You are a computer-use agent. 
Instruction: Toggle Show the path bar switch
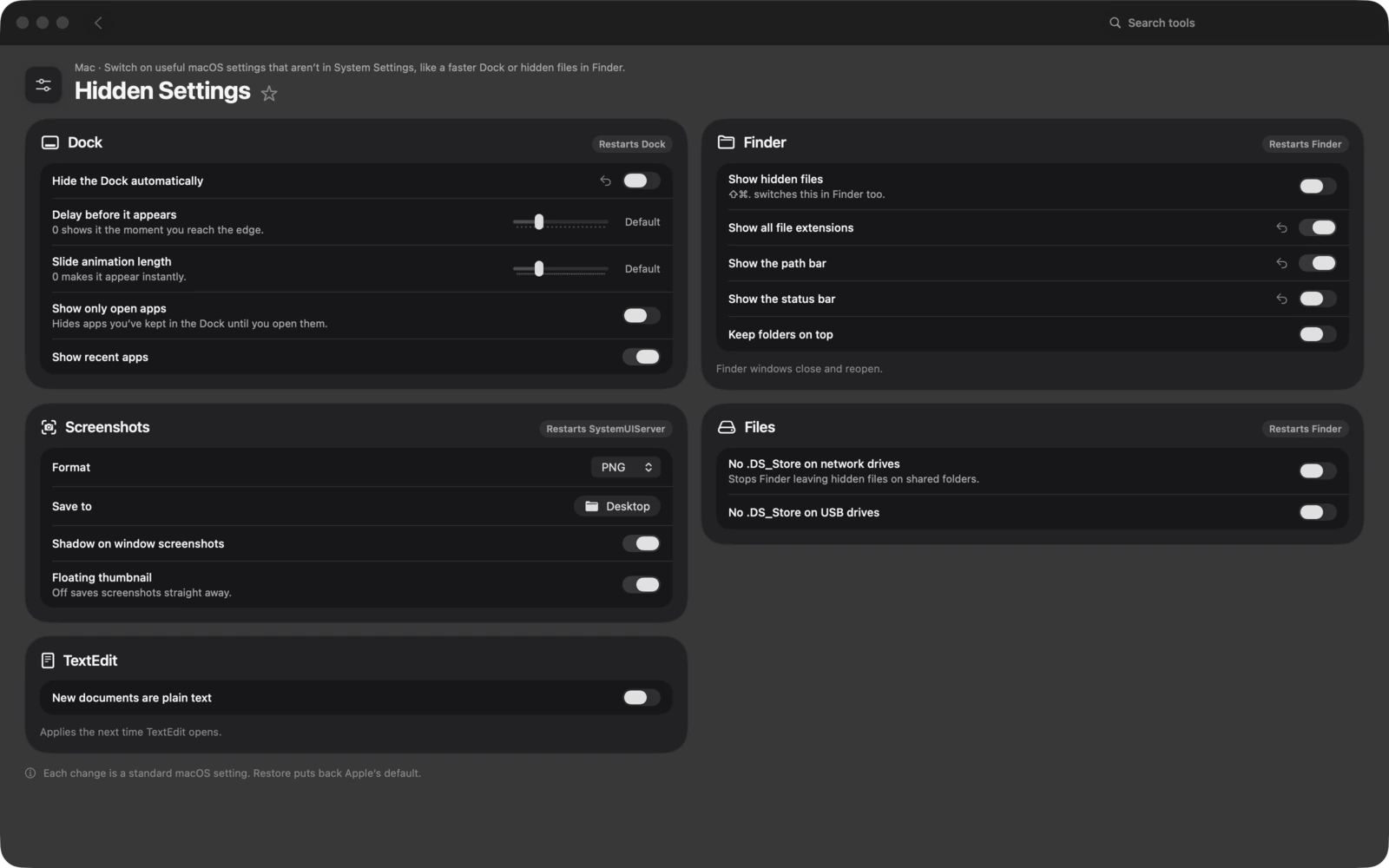[x=1317, y=263]
